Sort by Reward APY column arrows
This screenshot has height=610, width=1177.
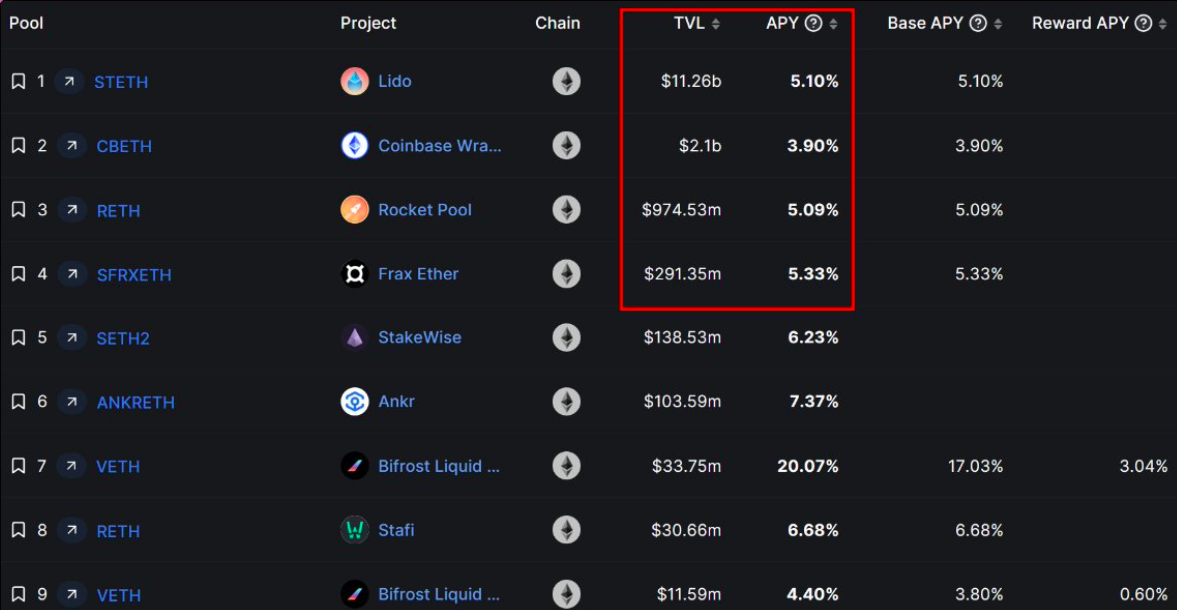click(1163, 24)
